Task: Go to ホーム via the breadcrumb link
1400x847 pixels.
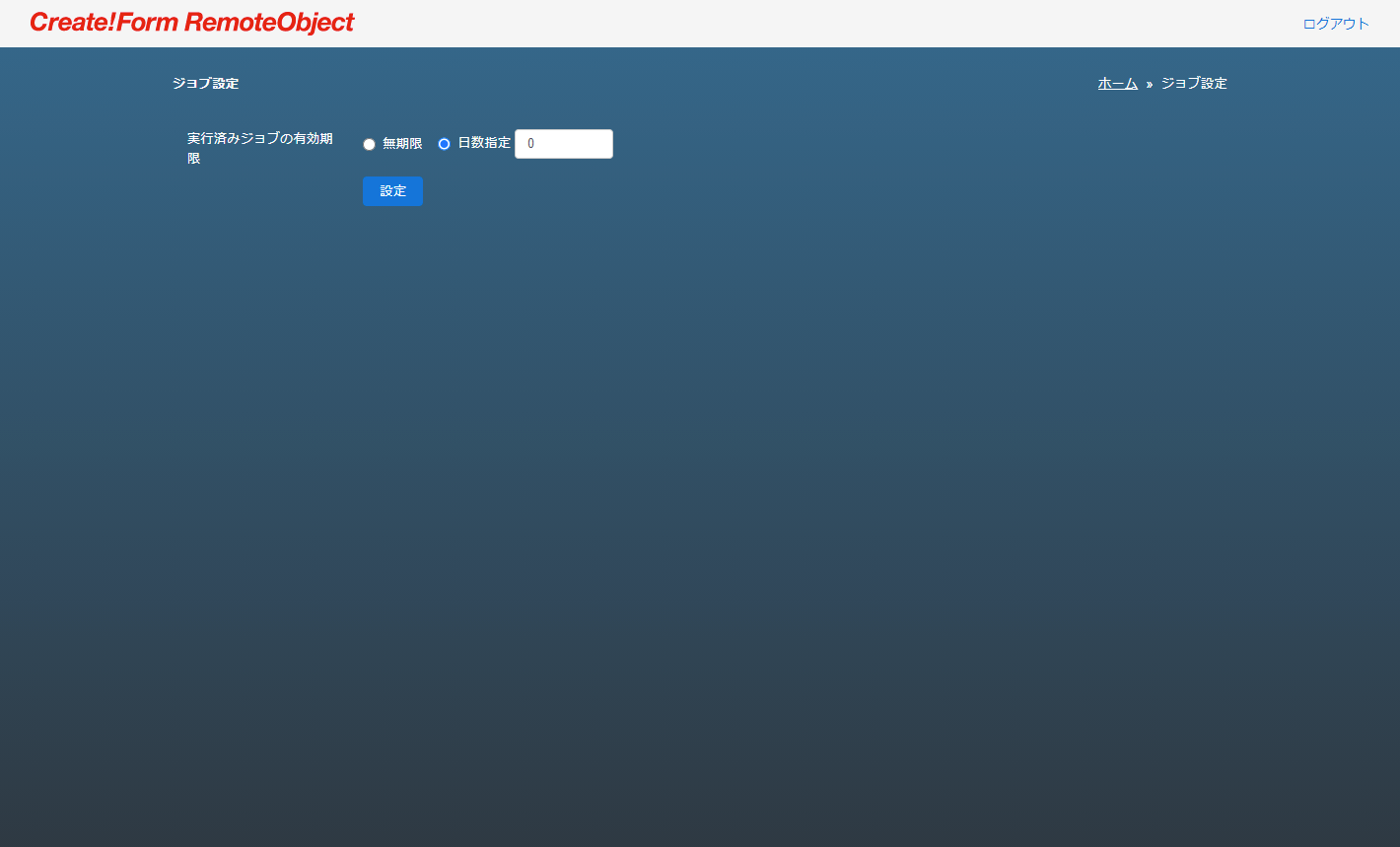Action: coord(1118,84)
